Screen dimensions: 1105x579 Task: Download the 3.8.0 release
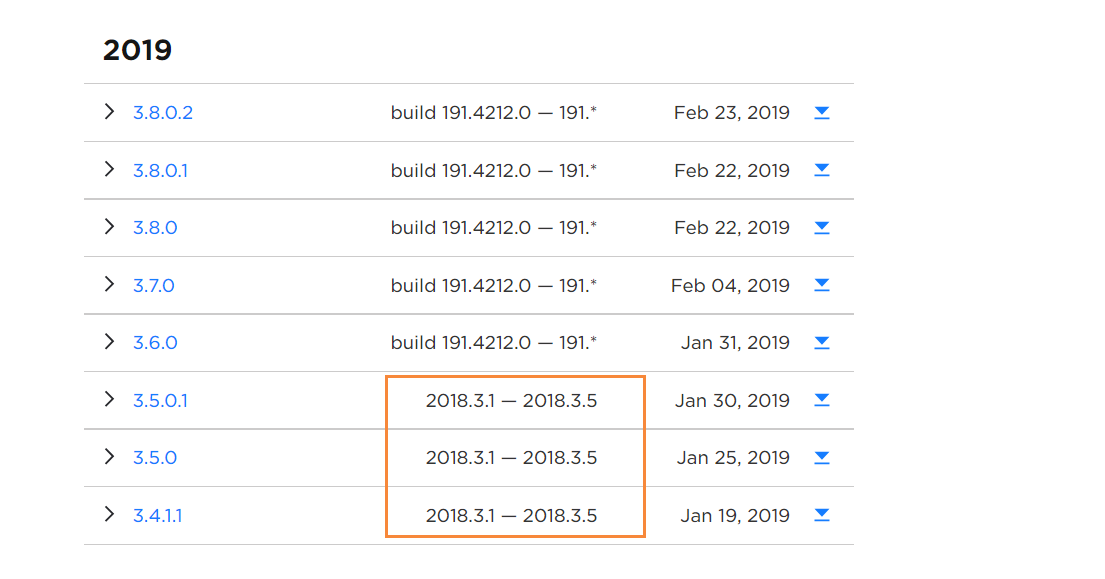[822, 228]
